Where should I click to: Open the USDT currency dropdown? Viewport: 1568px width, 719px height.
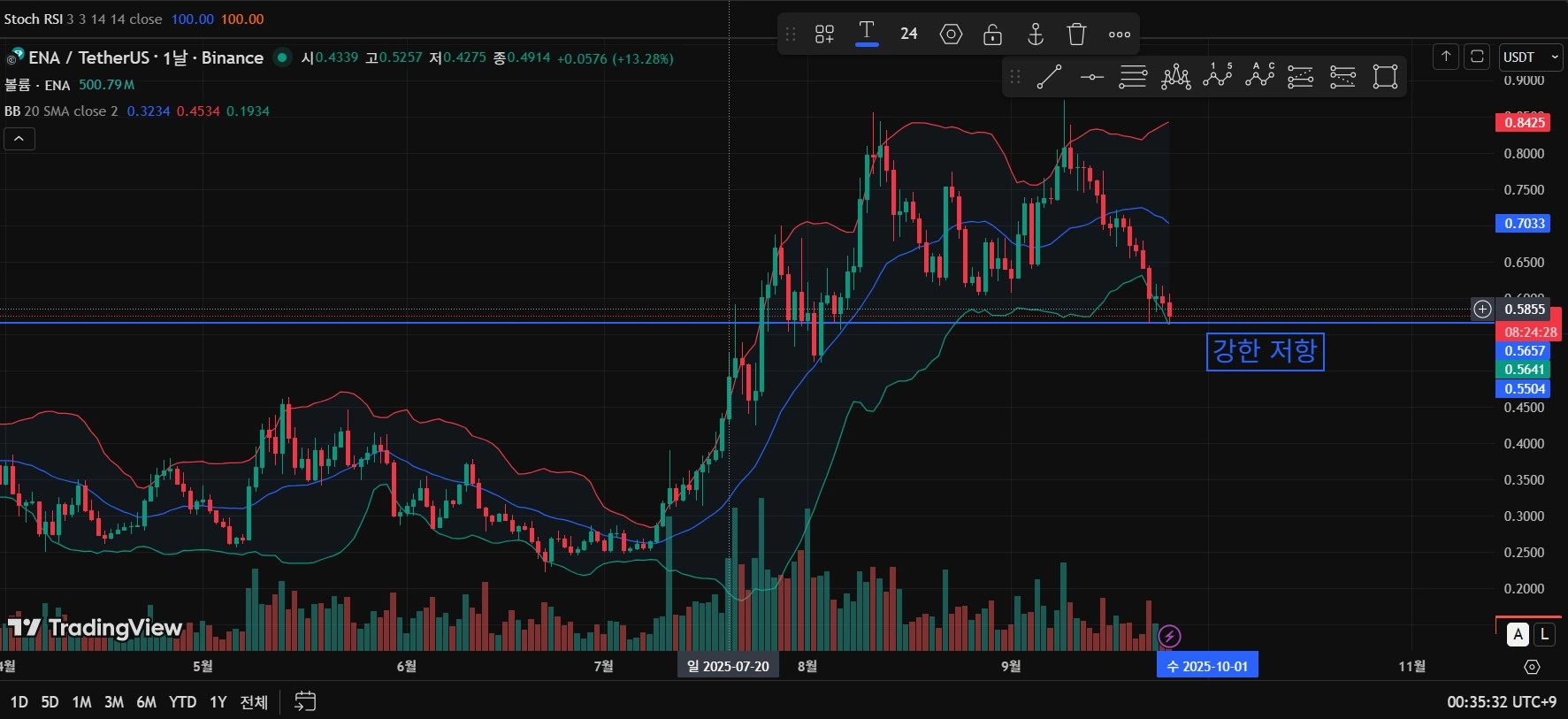point(1531,57)
